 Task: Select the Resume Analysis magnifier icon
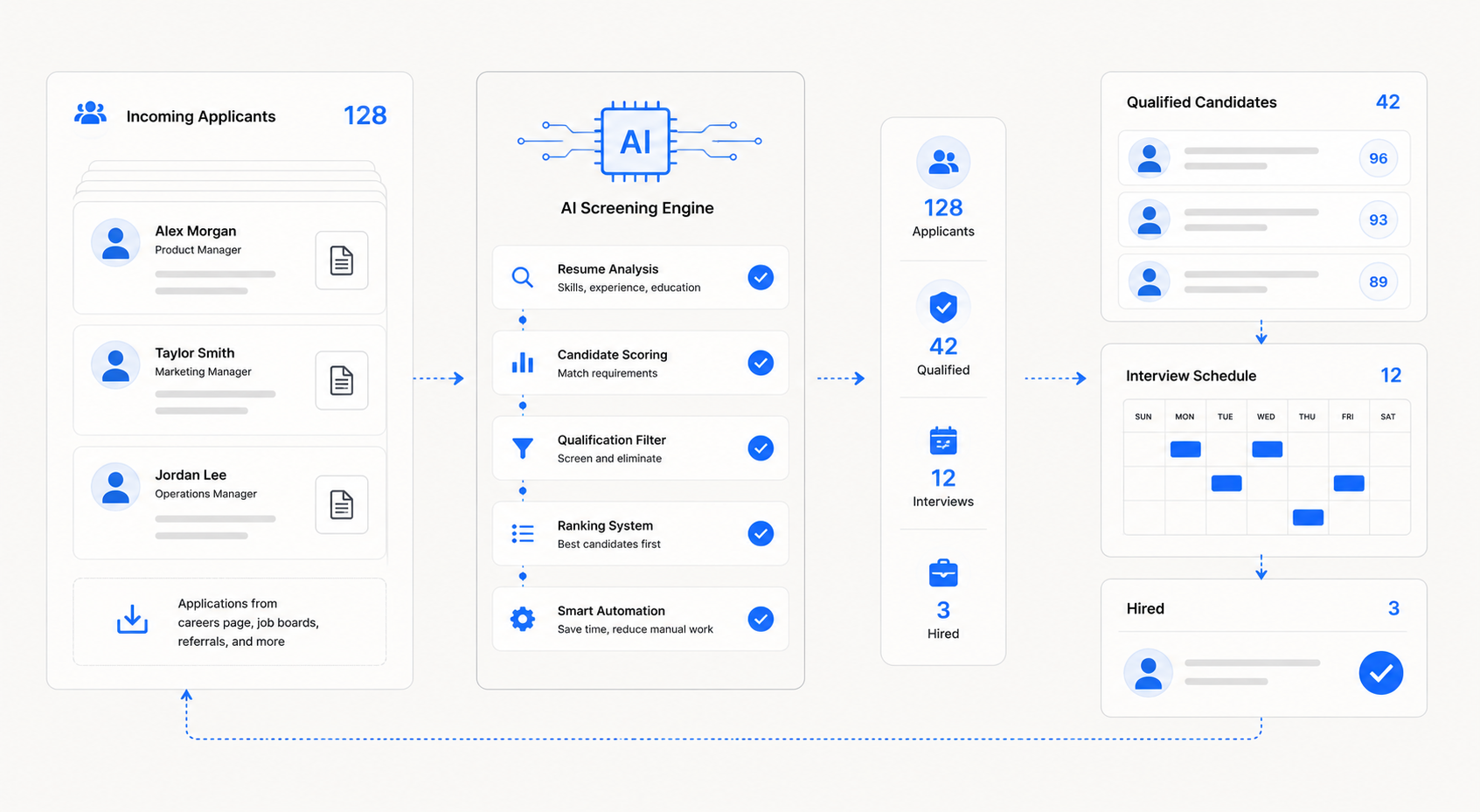click(x=523, y=278)
